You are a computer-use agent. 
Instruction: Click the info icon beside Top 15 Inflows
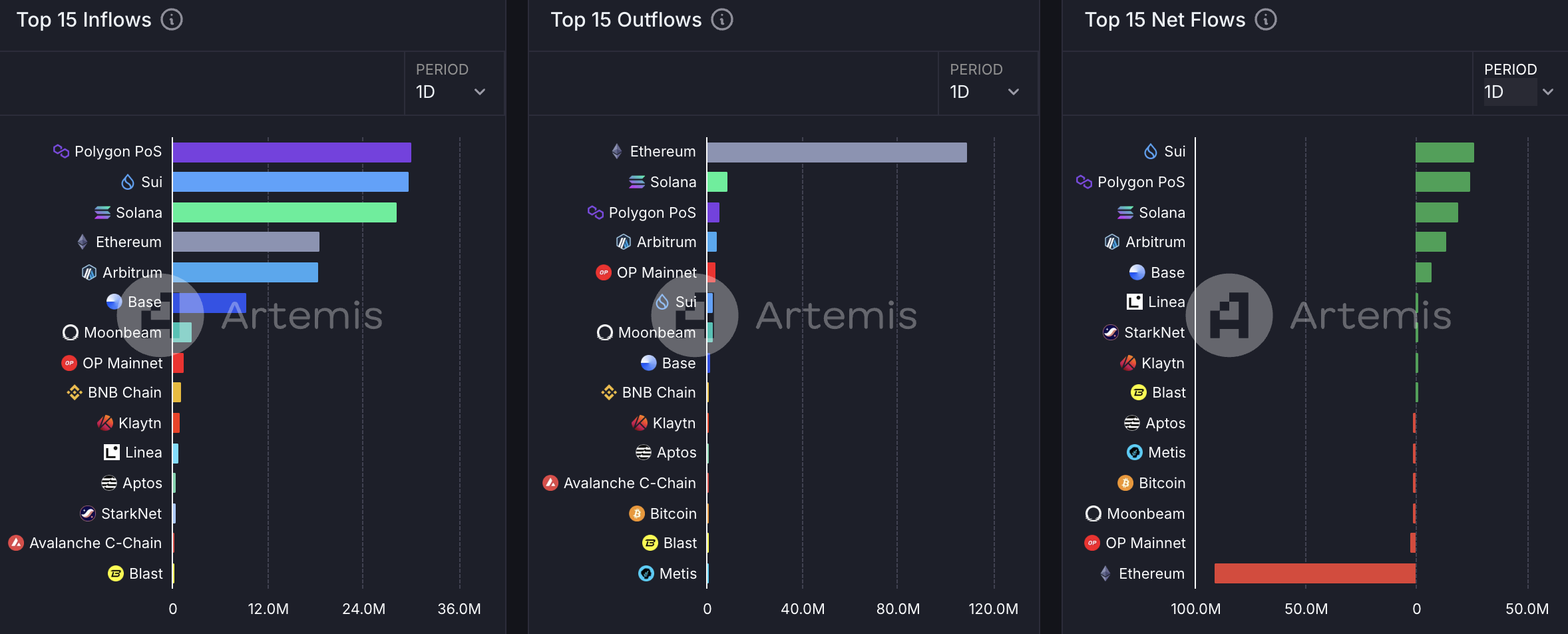coord(172,20)
